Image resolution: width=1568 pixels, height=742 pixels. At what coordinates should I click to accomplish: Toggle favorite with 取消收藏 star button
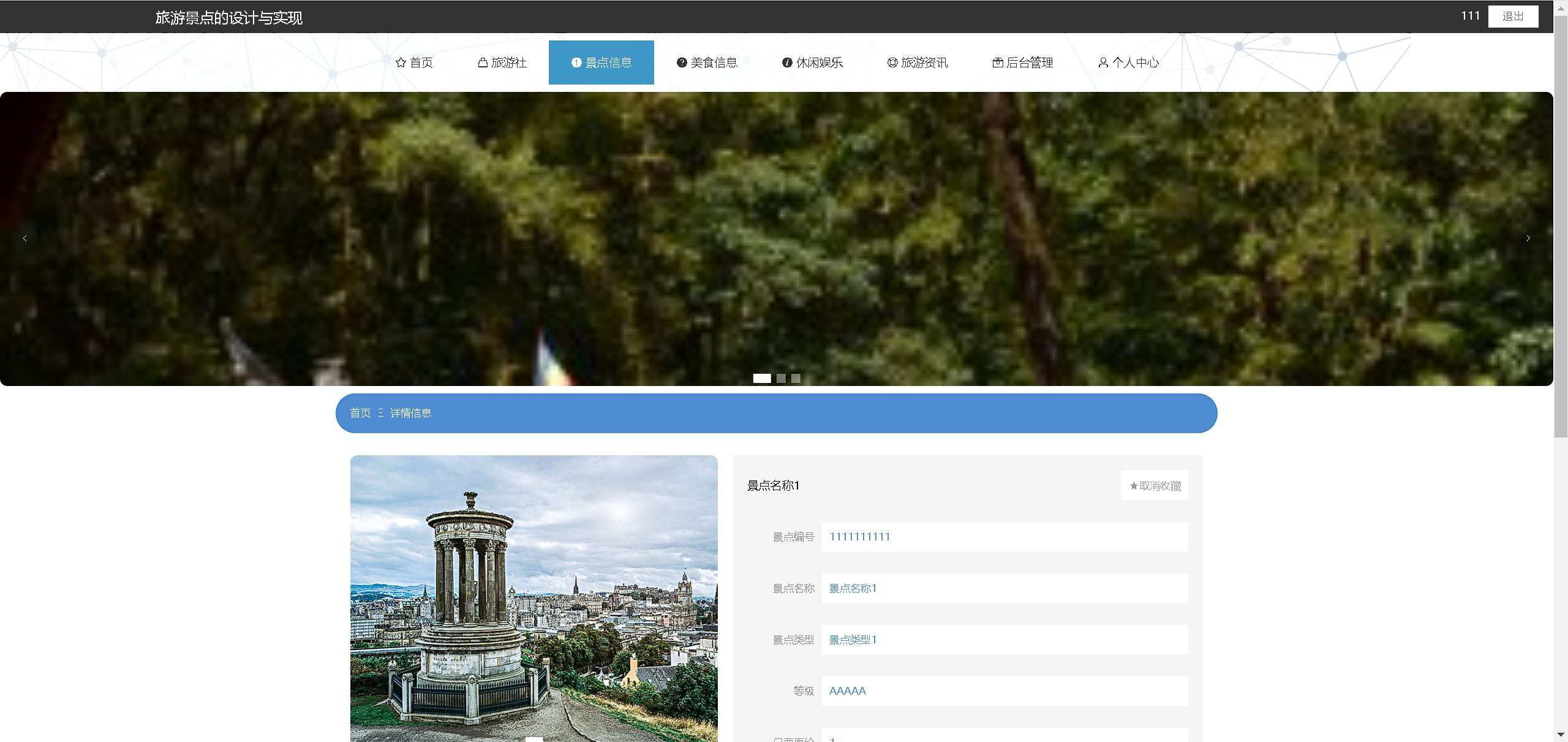[1155, 486]
